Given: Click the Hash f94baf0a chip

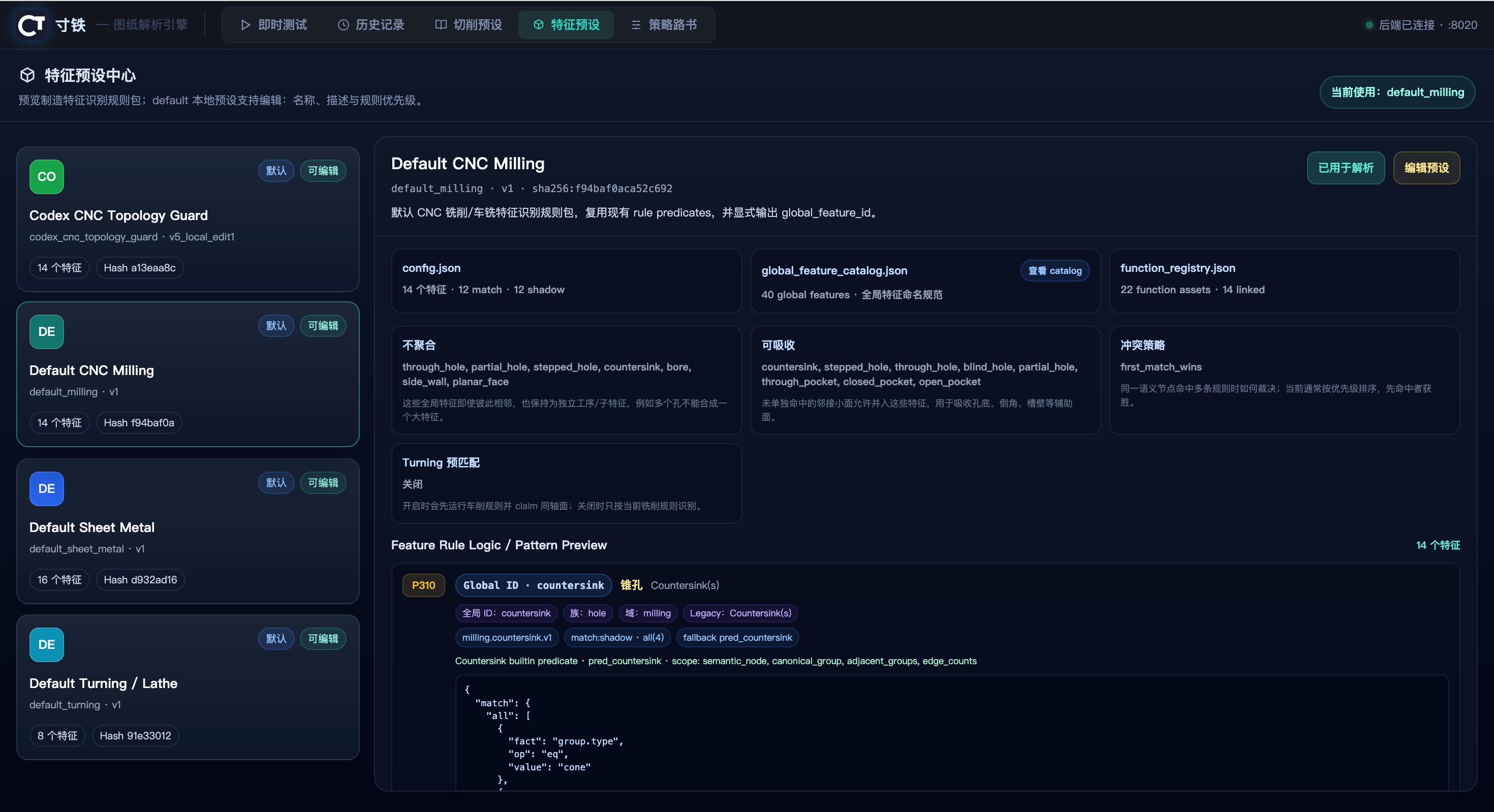Looking at the screenshot, I should 139,423.
